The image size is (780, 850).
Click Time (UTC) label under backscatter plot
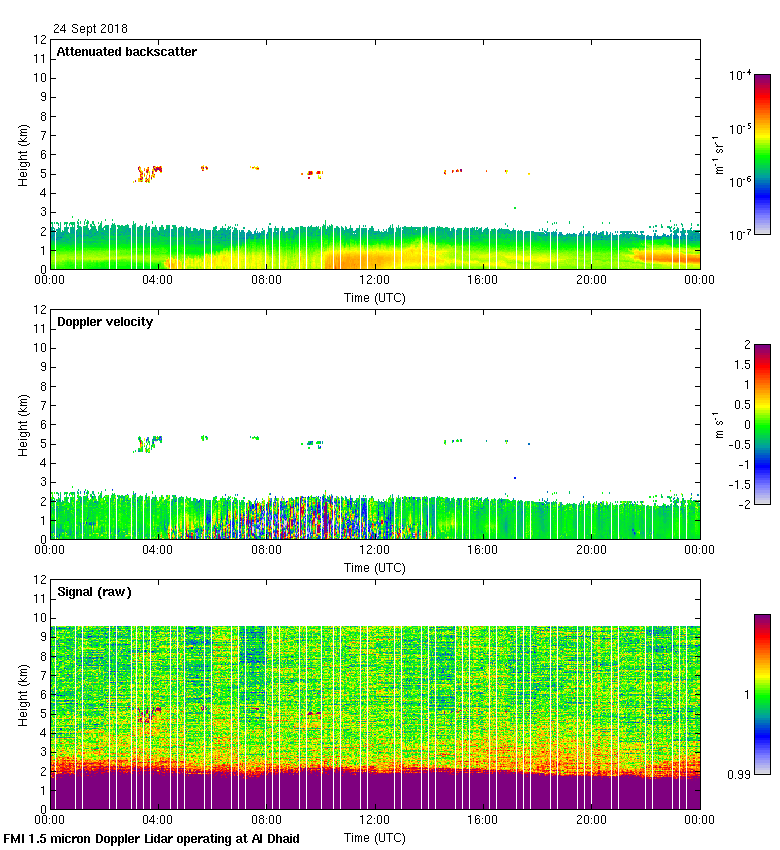click(x=375, y=298)
